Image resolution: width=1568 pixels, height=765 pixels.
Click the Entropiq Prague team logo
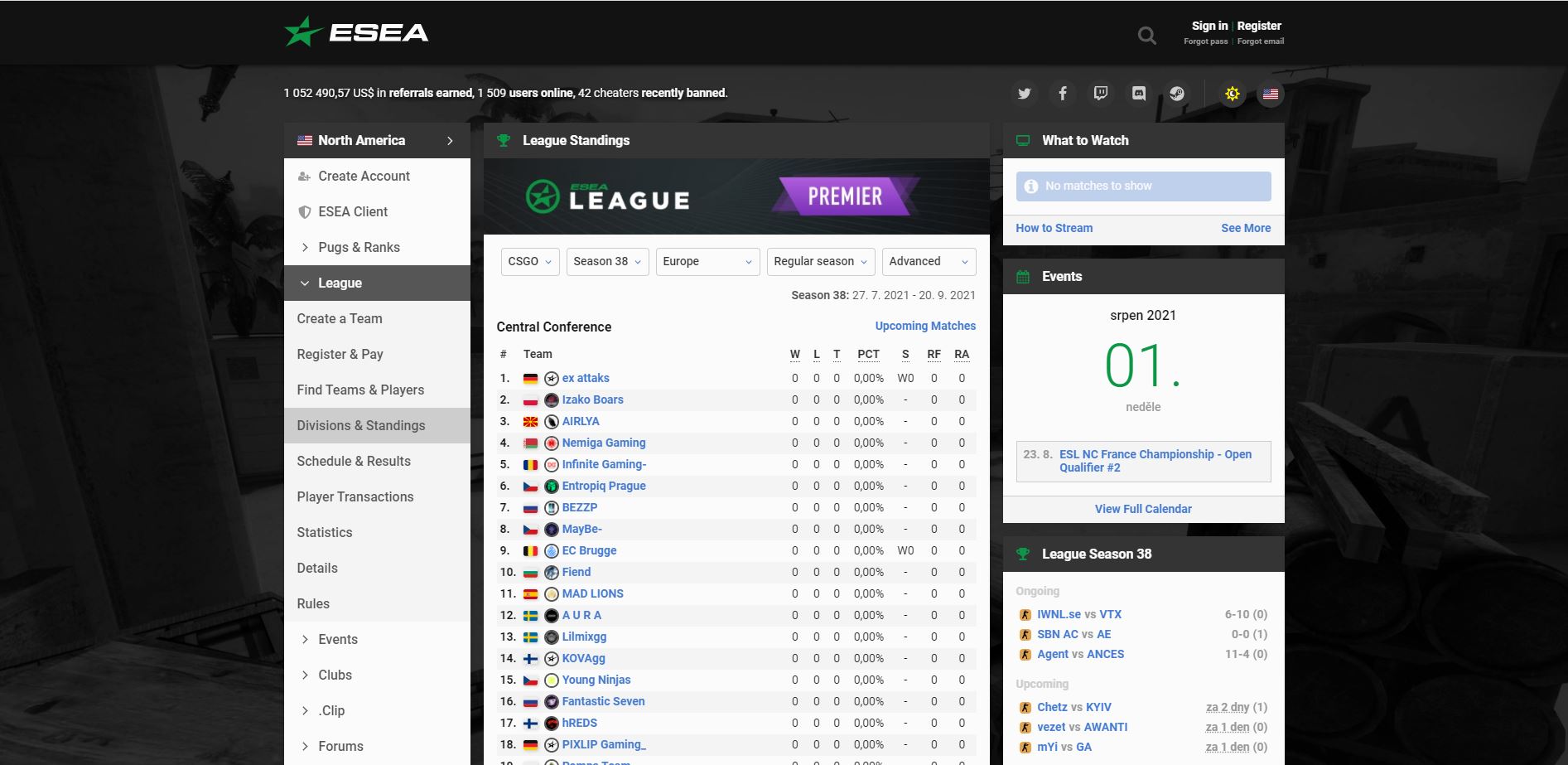pos(552,487)
